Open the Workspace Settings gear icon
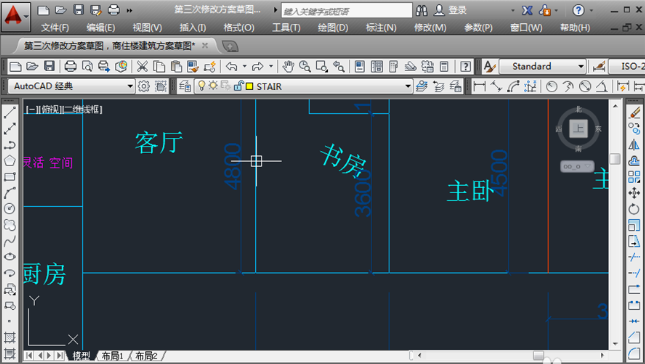 click(x=144, y=86)
